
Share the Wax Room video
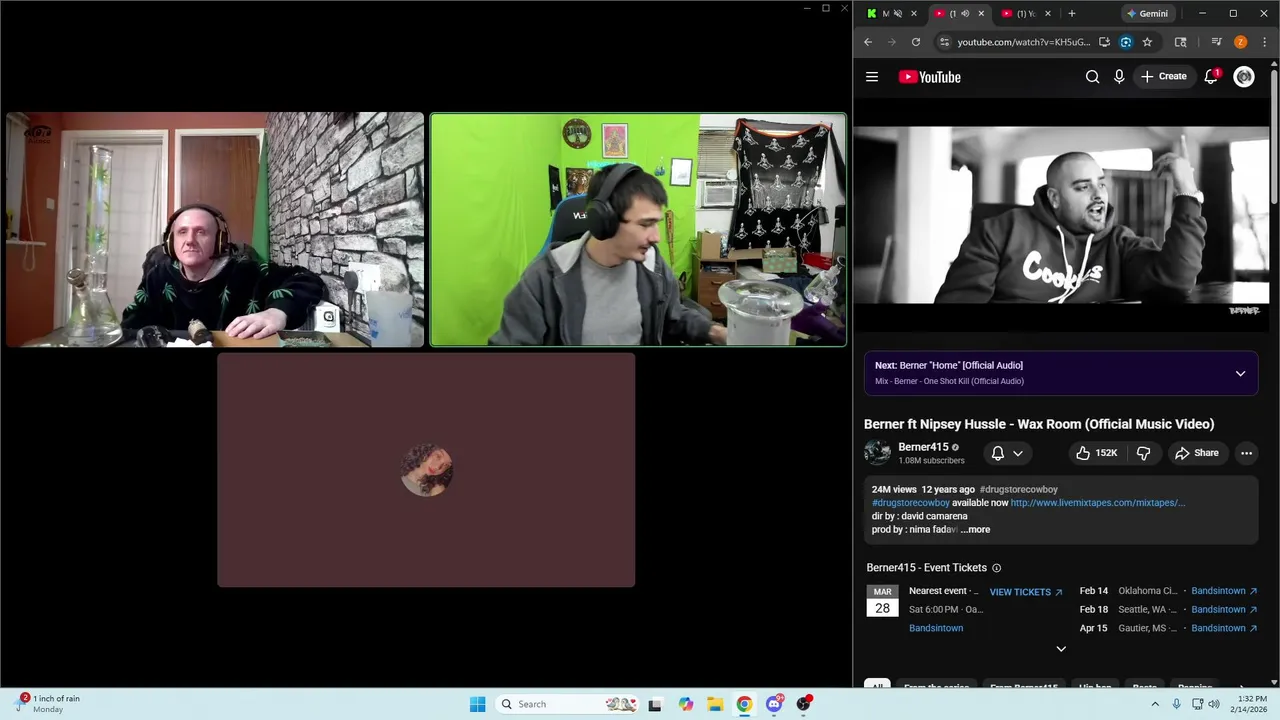click(x=1197, y=453)
